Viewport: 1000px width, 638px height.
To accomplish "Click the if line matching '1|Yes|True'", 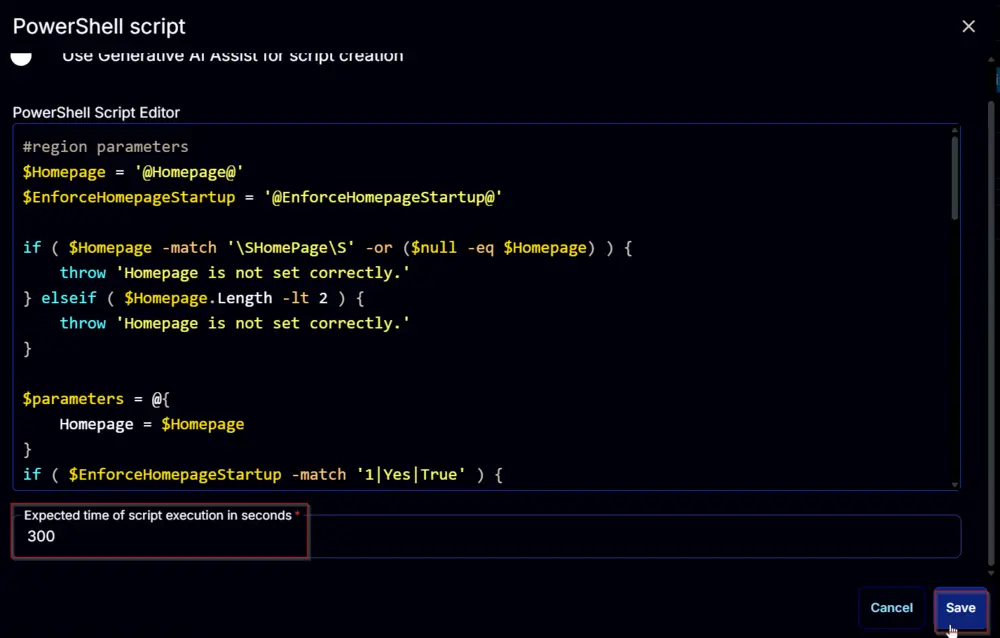I will (263, 475).
